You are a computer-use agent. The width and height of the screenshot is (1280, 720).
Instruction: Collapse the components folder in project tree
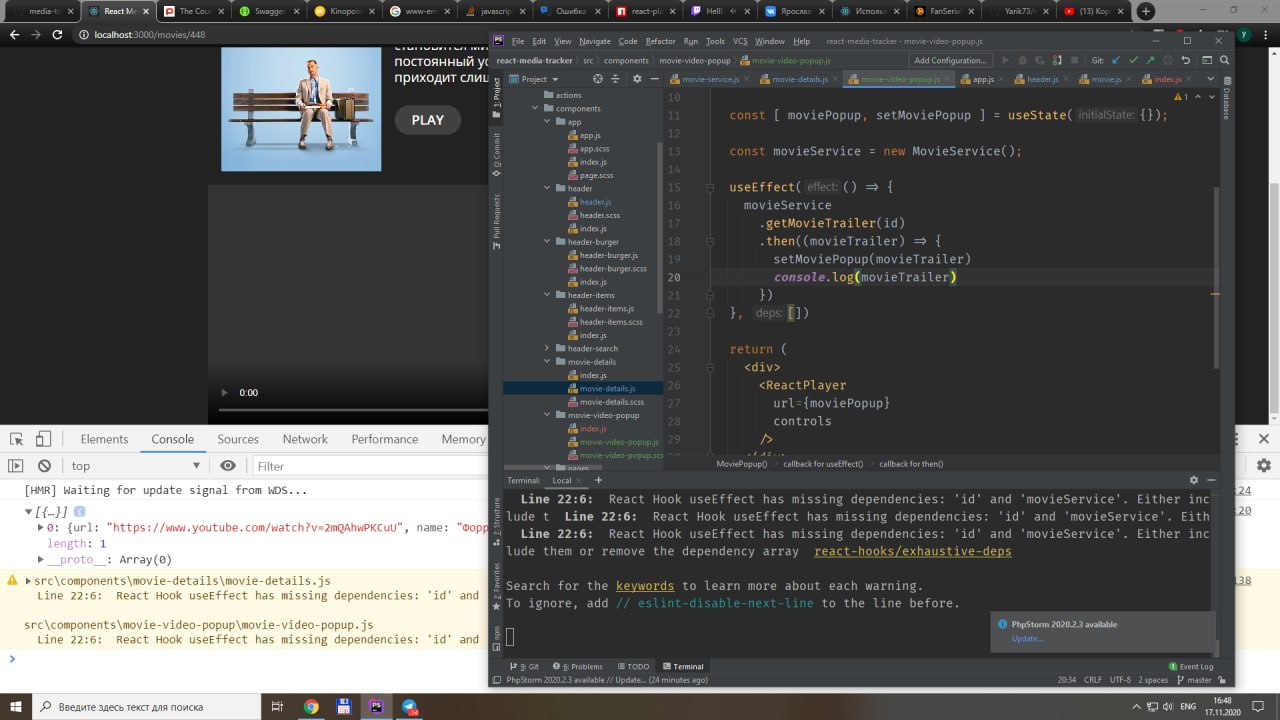[x=534, y=108]
